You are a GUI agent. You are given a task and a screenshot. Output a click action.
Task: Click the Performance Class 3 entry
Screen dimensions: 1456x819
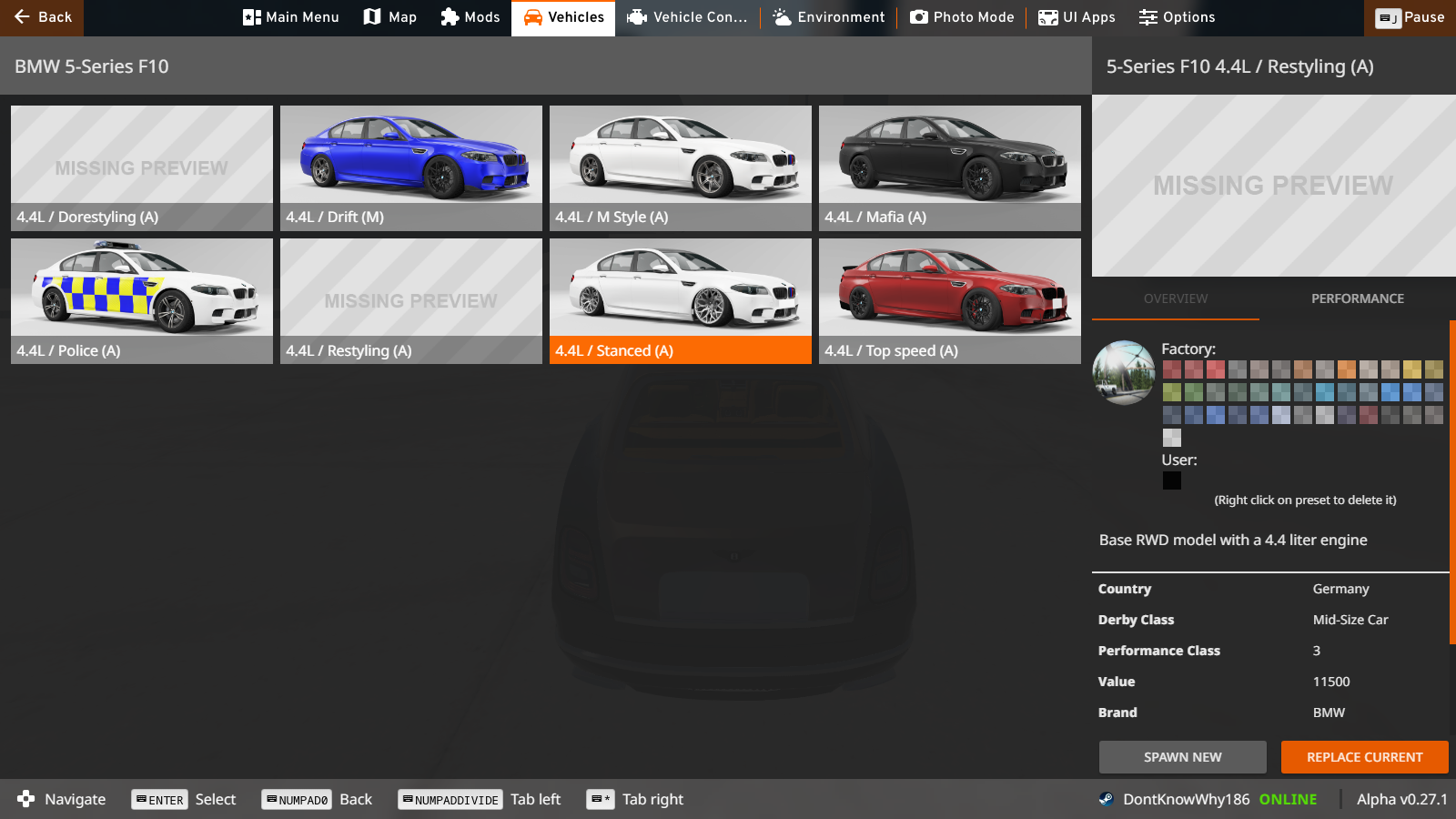1270,651
